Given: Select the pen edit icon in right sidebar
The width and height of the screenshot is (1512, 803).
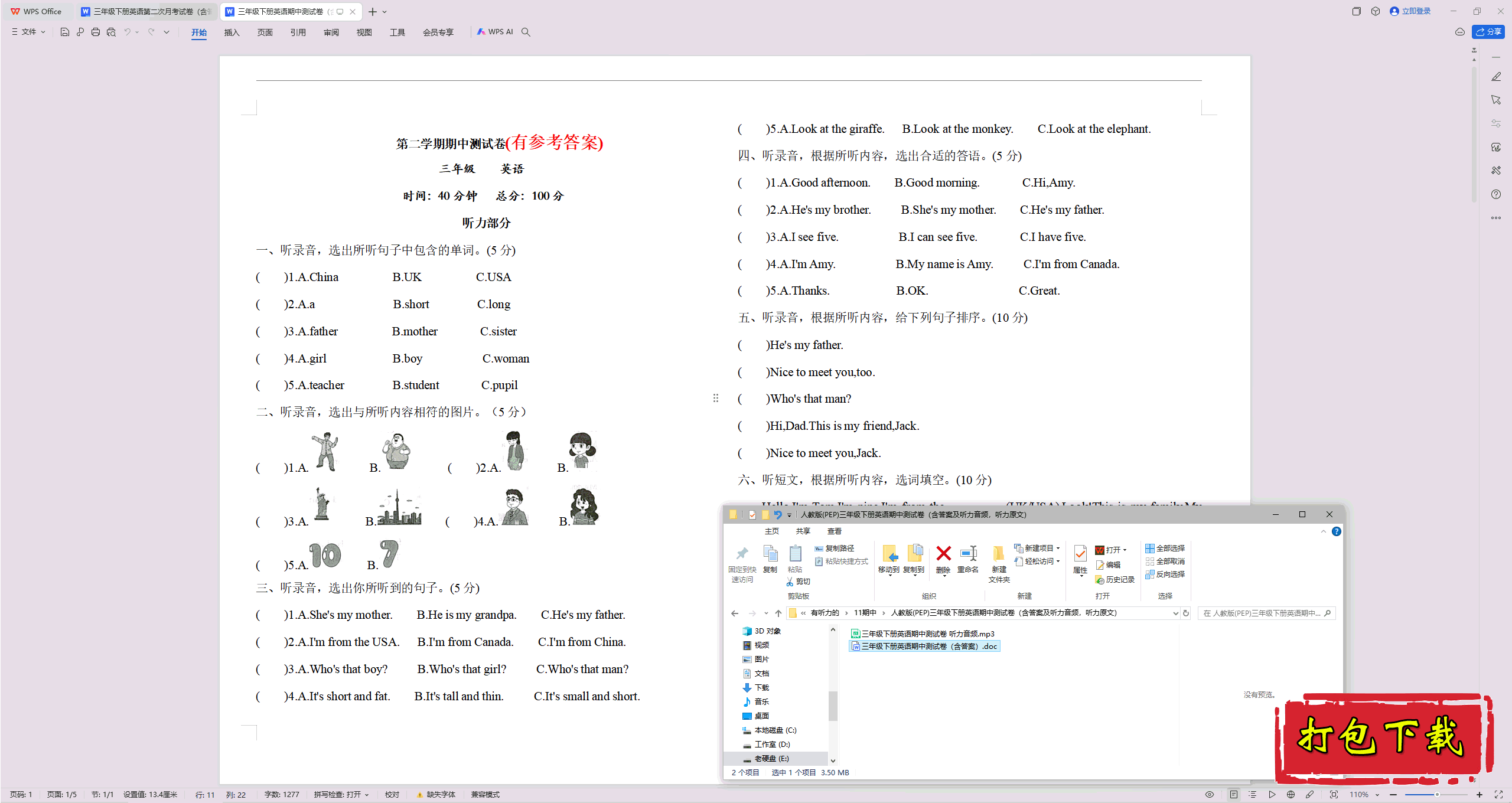Looking at the screenshot, I should (1495, 77).
